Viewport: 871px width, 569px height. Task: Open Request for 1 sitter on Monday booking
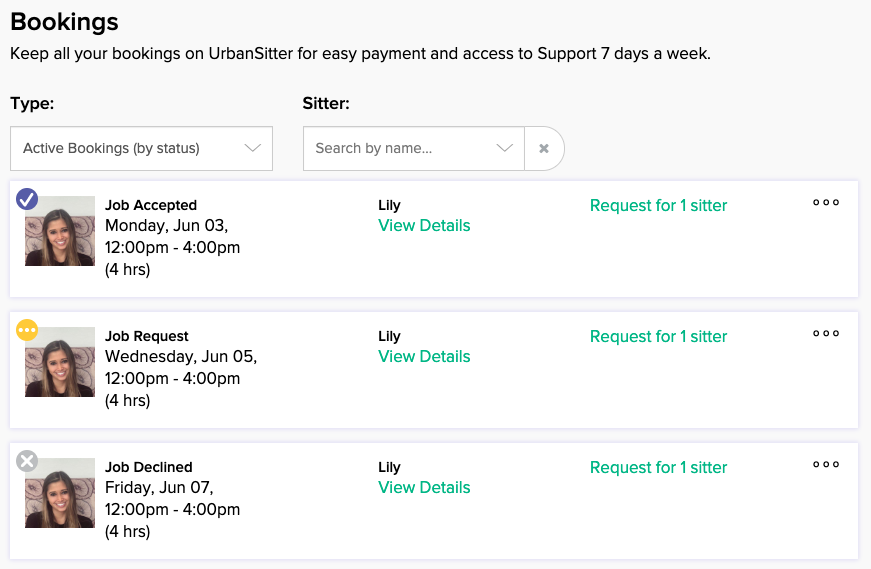pos(658,206)
